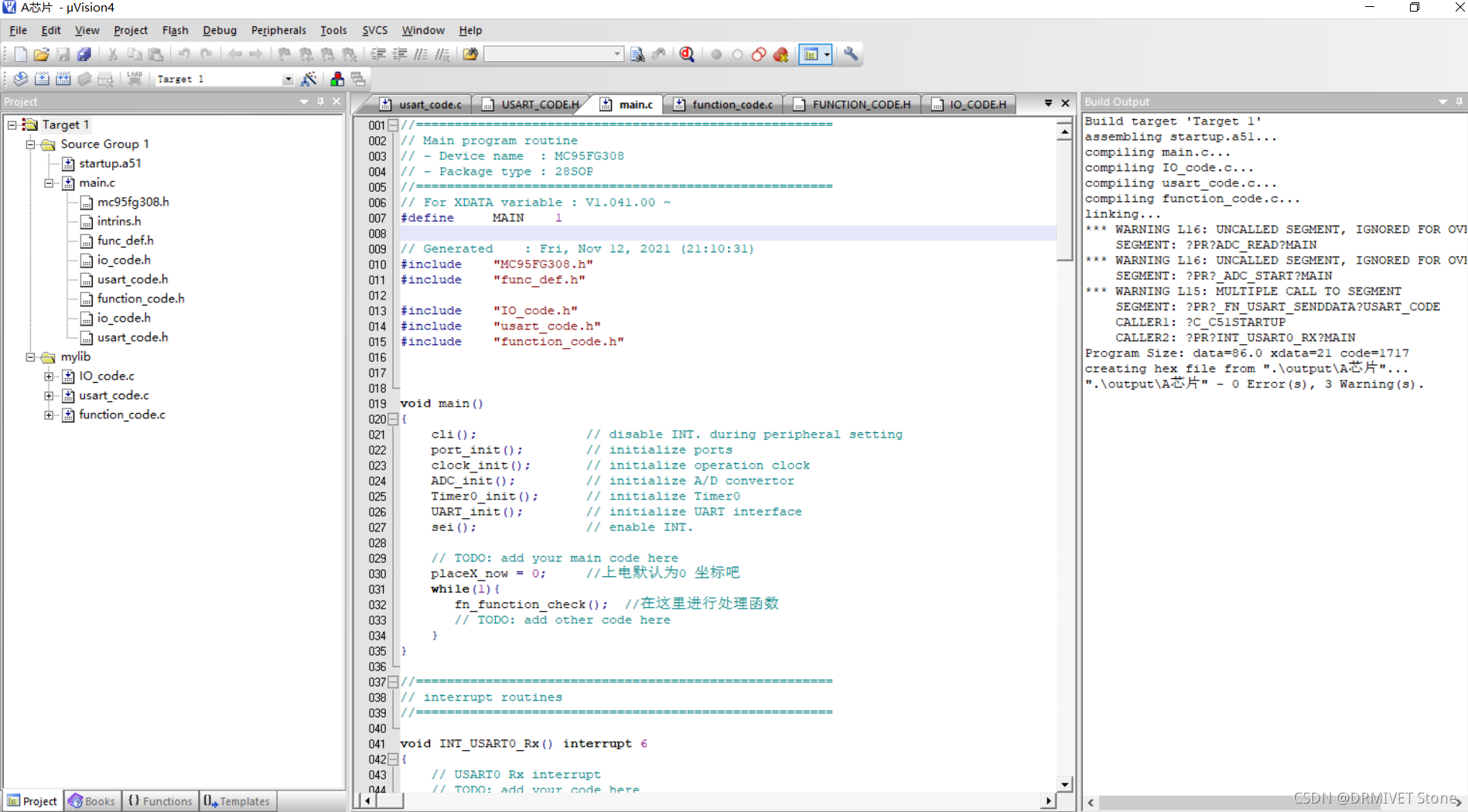Expand usart_code.c under mylib
Image resolution: width=1468 pixels, height=812 pixels.
(49, 395)
